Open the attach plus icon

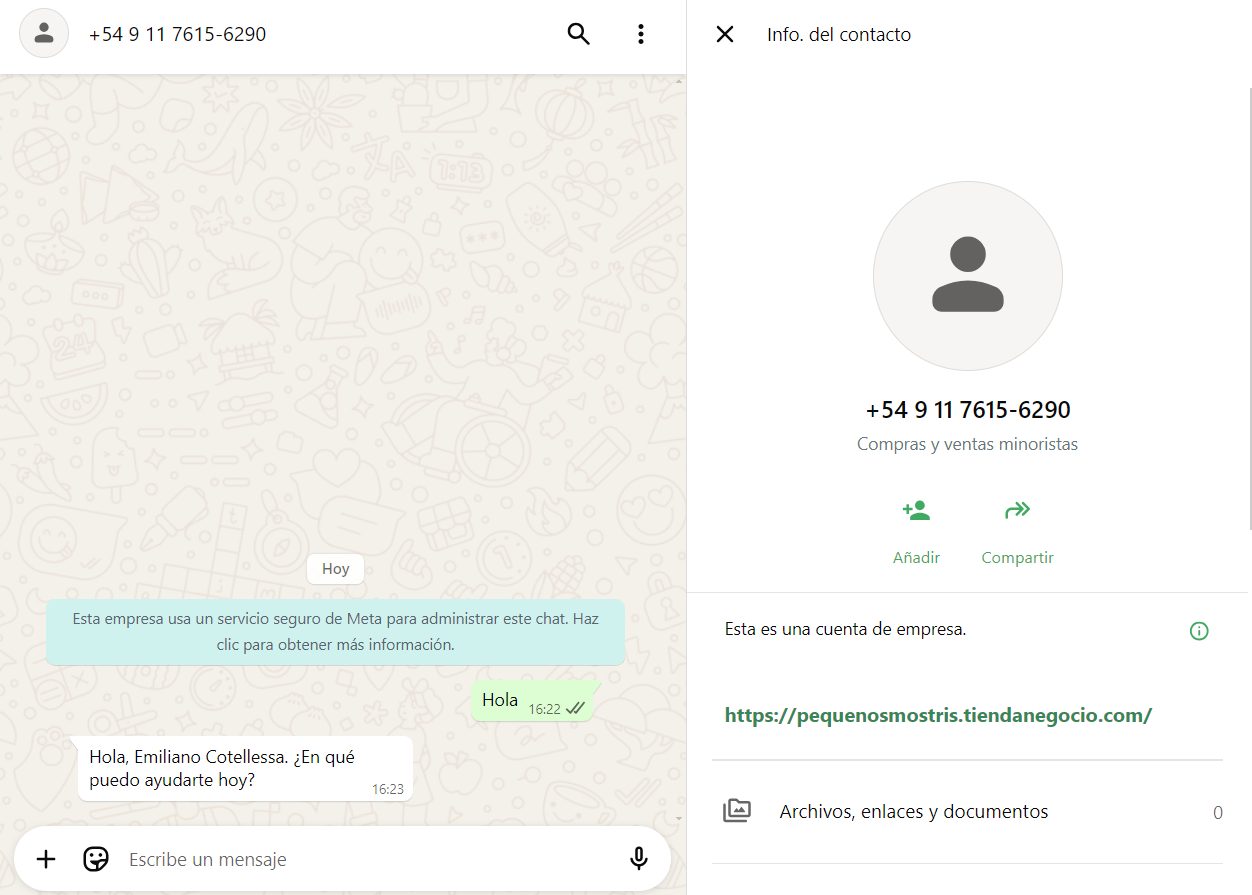46,859
